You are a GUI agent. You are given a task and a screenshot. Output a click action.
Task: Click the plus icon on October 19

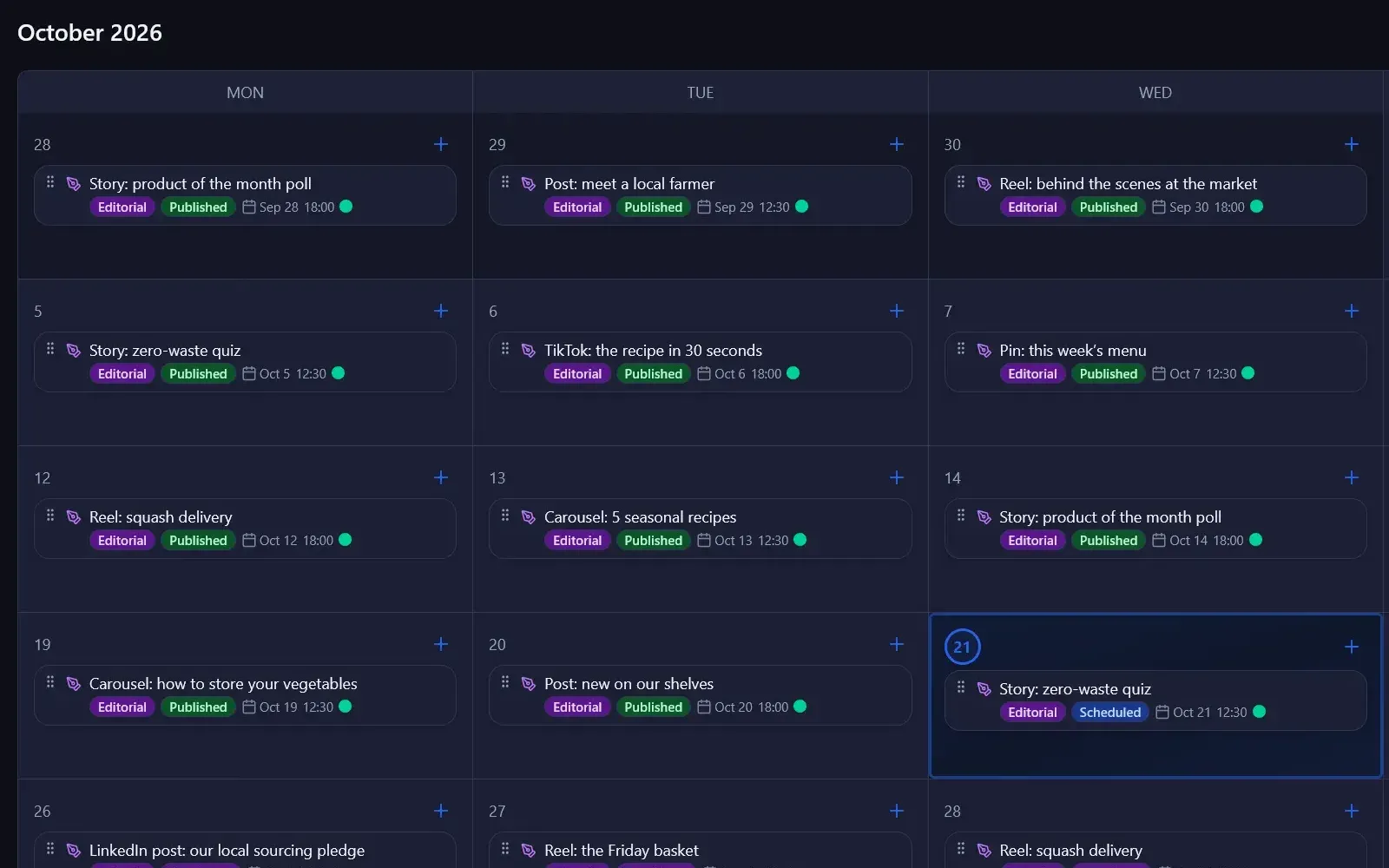point(441,644)
